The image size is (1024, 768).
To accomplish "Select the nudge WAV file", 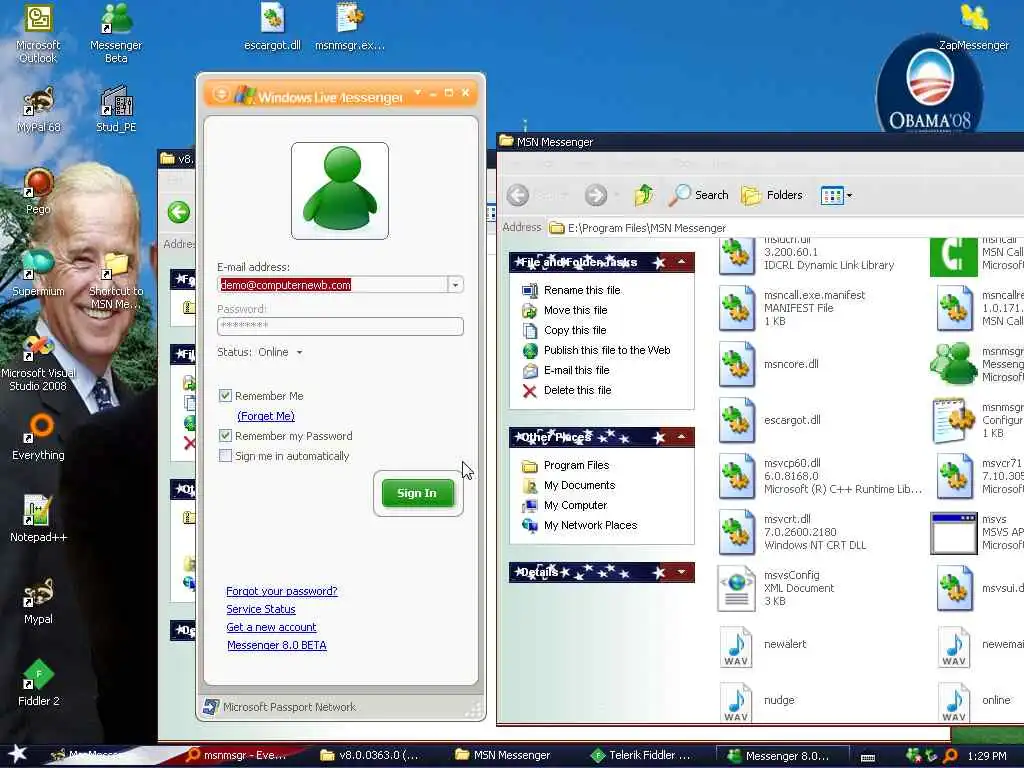I will click(x=758, y=701).
